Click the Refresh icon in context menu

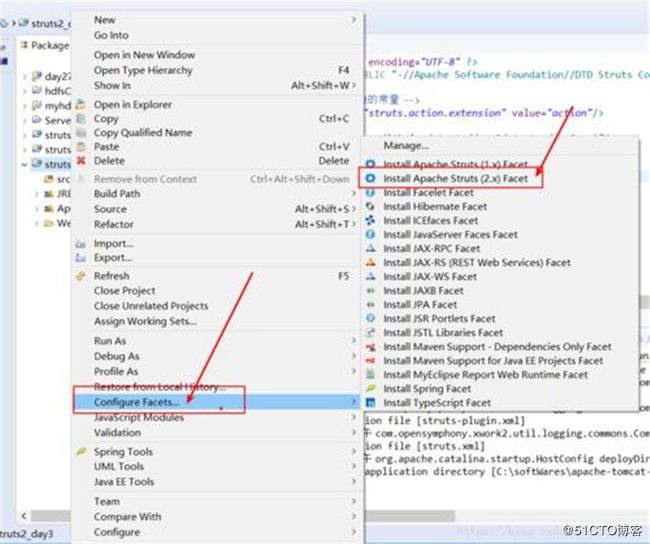[x=81, y=276]
